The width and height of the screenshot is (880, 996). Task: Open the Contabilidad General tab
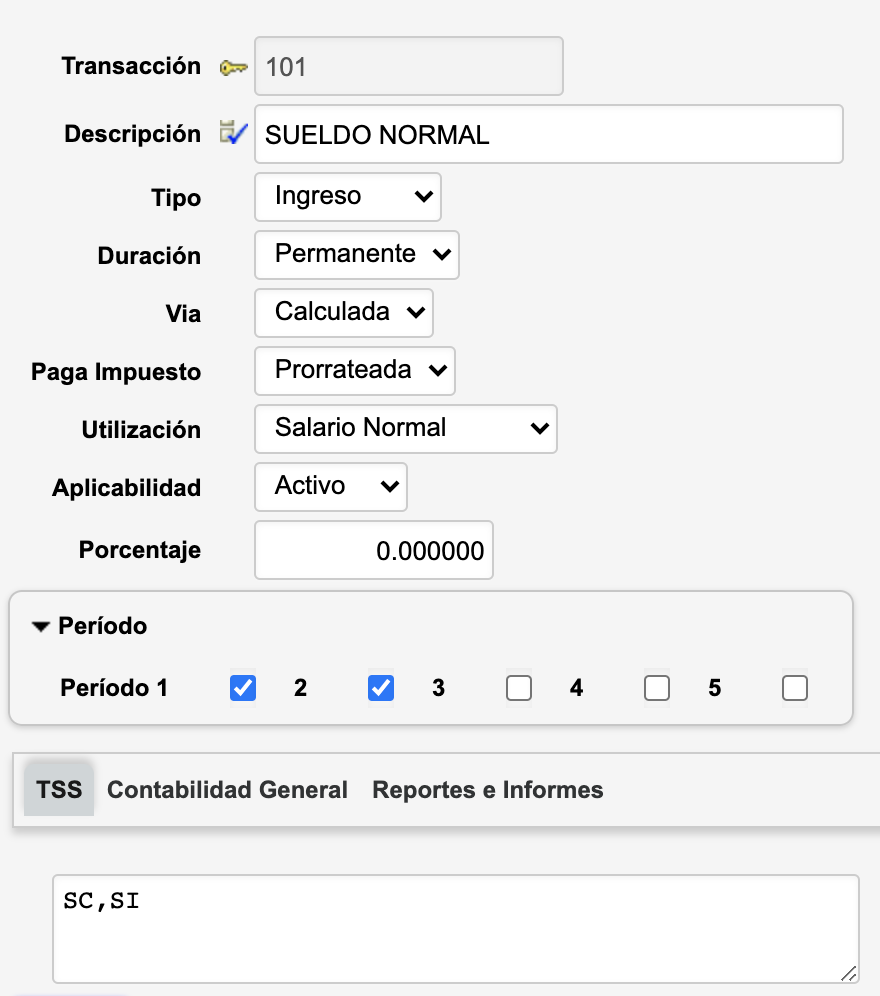point(227,790)
